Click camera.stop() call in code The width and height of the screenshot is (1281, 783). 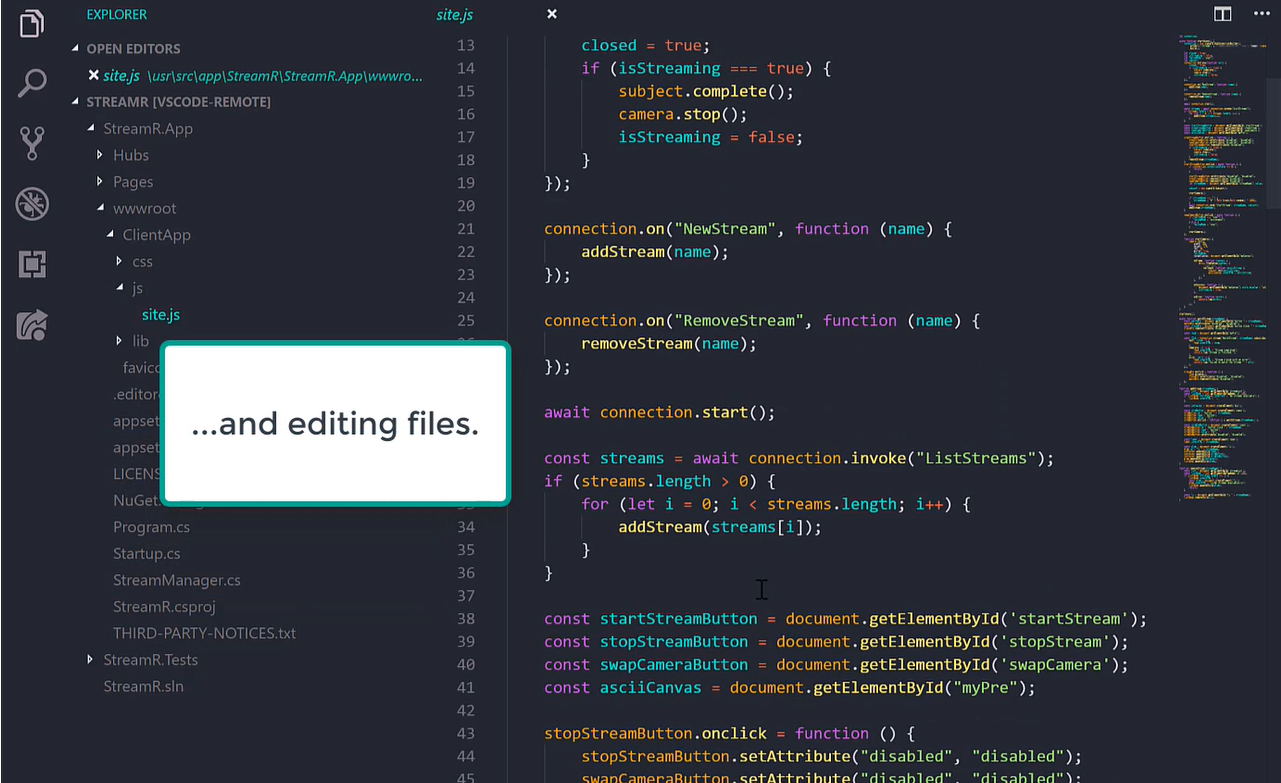683,114
